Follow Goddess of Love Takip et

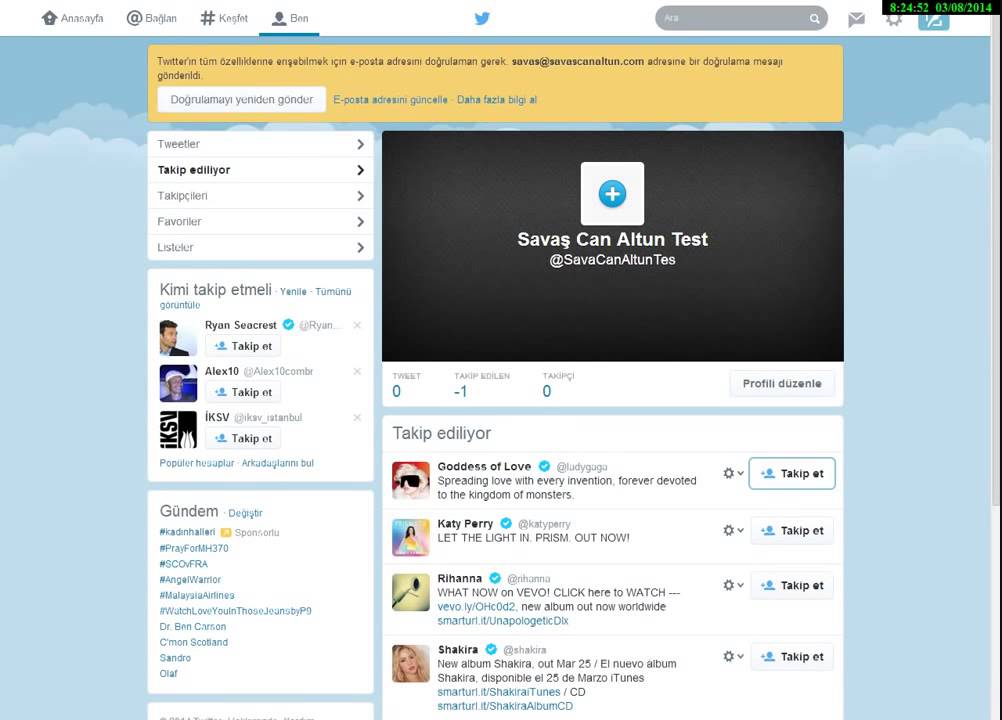[792, 473]
